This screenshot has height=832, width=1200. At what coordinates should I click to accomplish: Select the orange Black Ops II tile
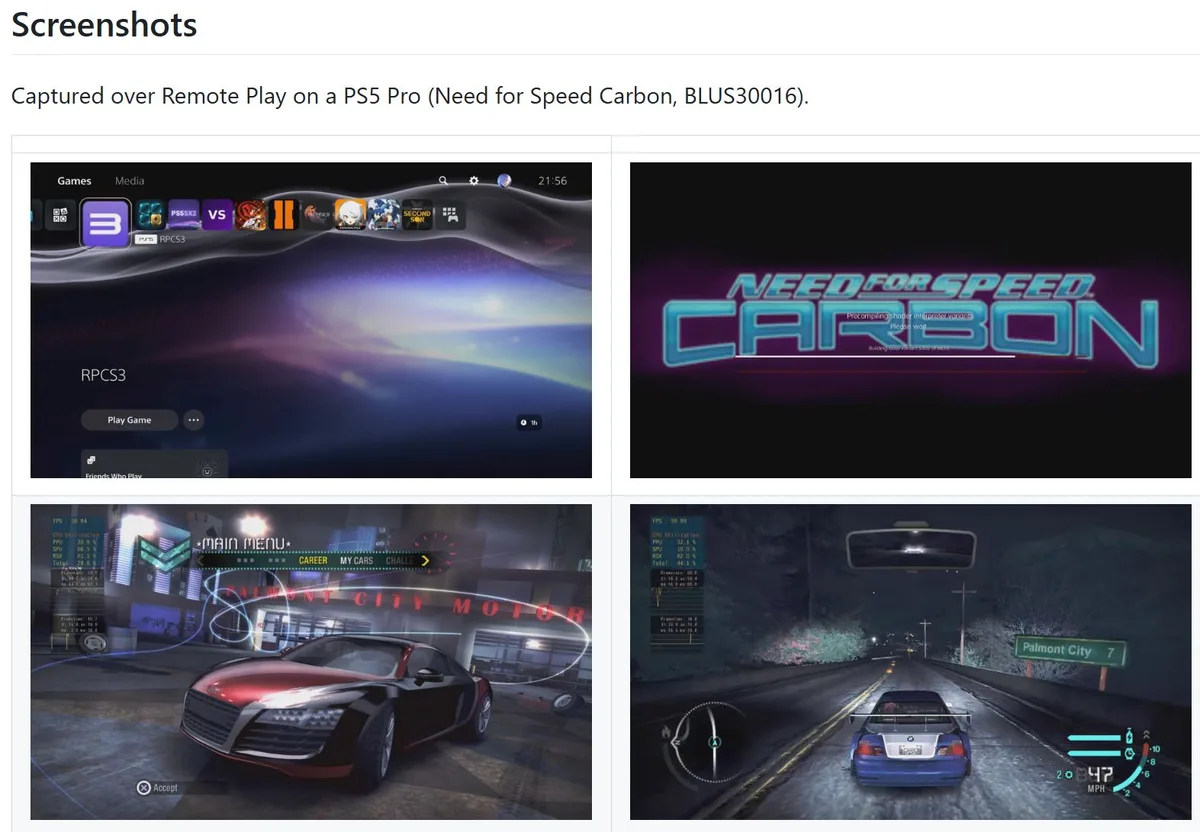(283, 215)
